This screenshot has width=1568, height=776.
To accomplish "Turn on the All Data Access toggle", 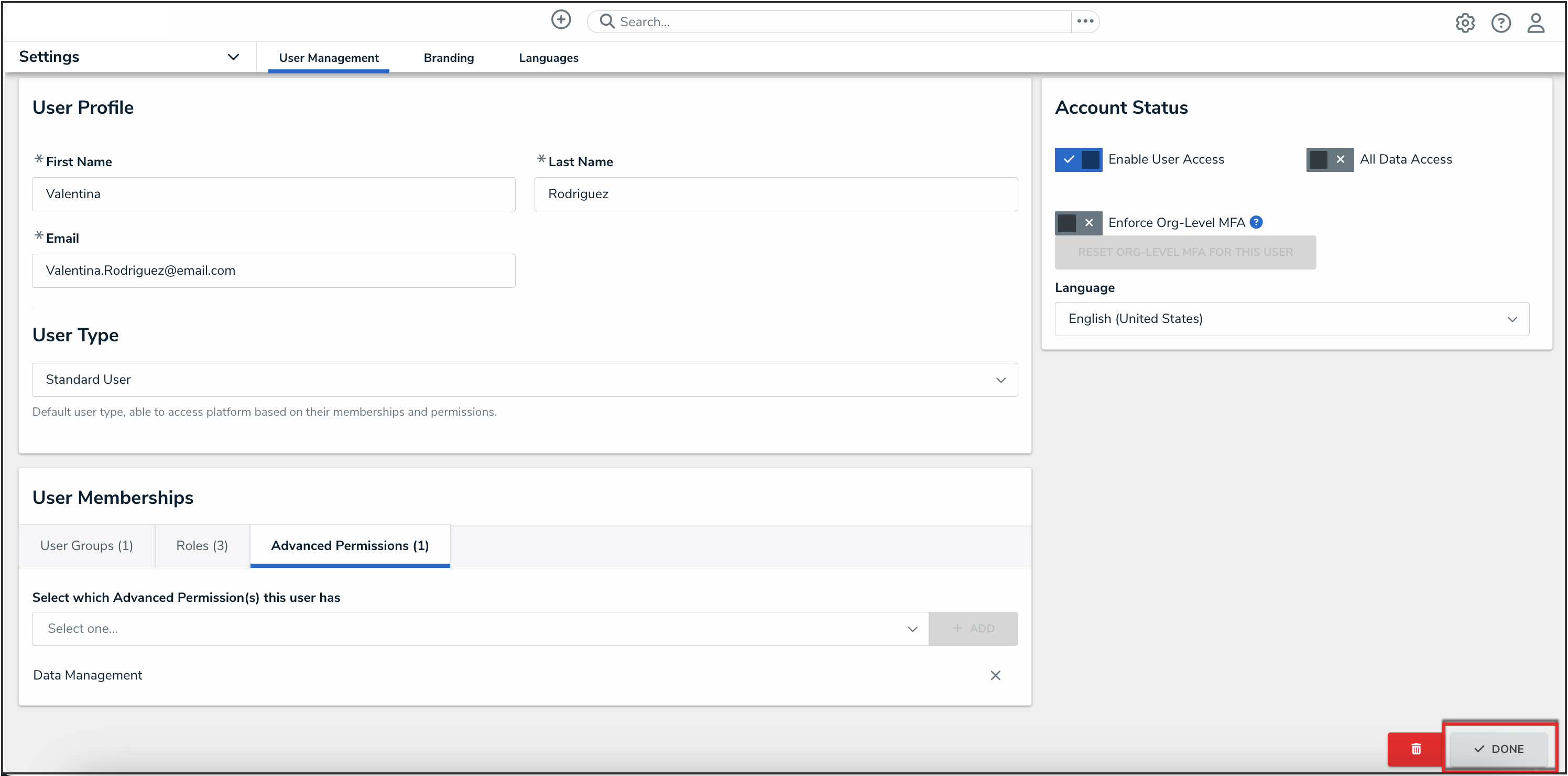I will [1330, 159].
